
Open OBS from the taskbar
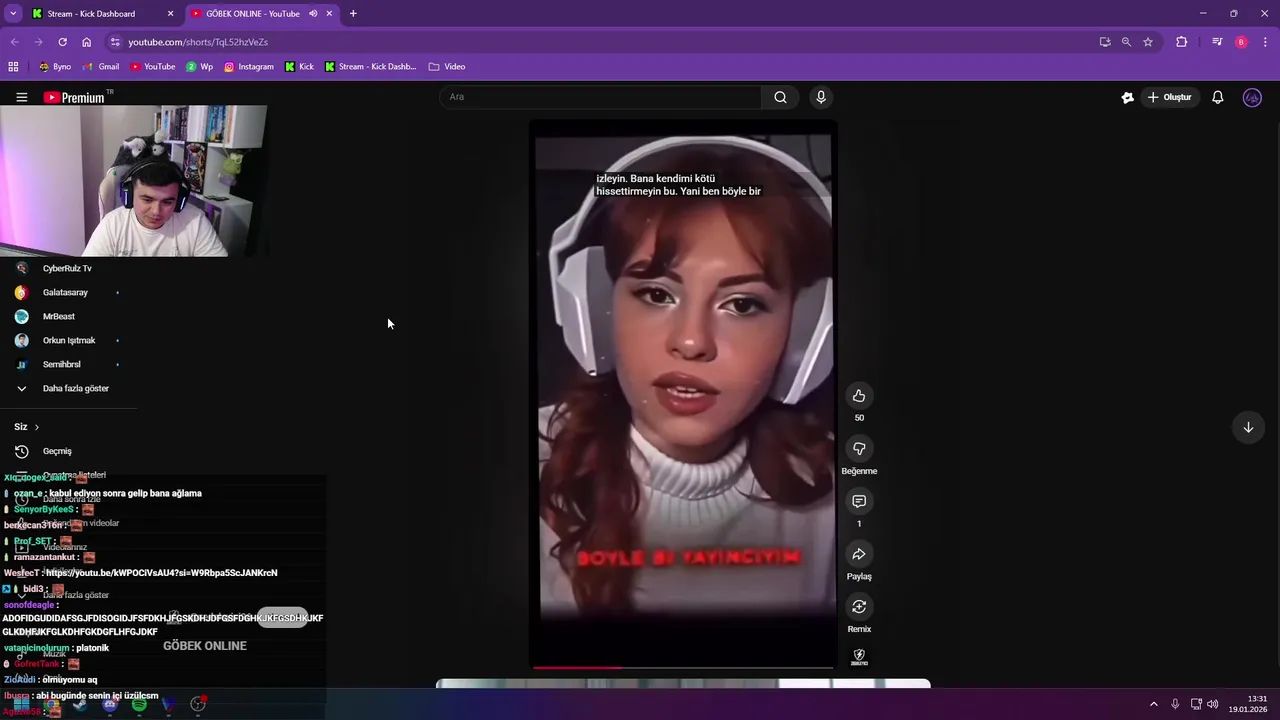click(198, 705)
